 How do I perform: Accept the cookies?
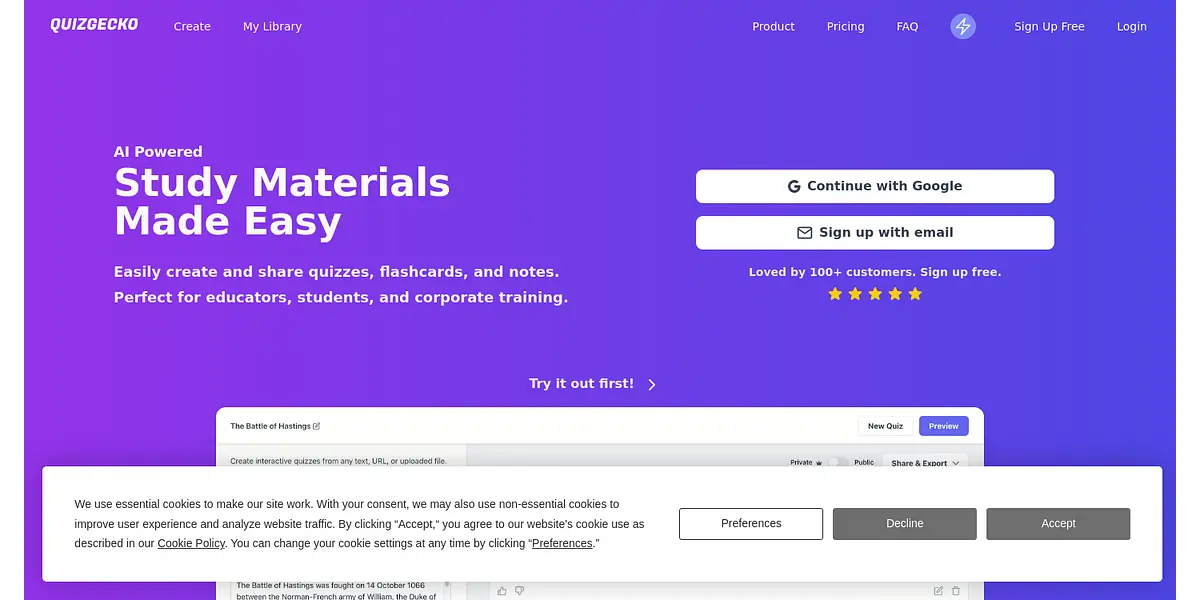[x=1058, y=524]
